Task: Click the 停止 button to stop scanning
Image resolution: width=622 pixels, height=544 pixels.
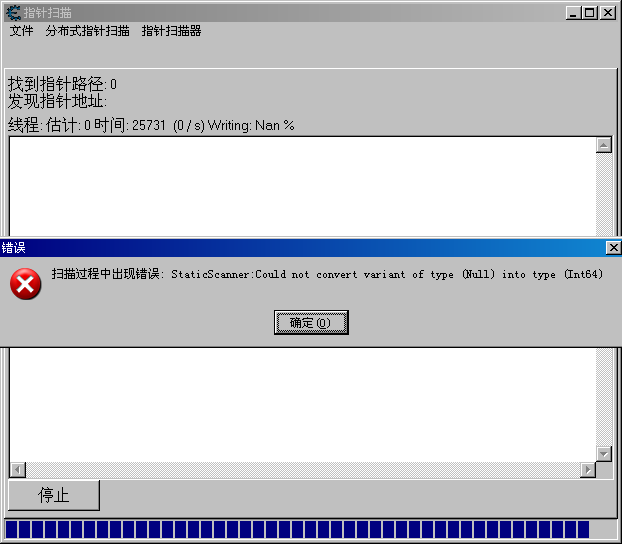Action: click(54, 496)
